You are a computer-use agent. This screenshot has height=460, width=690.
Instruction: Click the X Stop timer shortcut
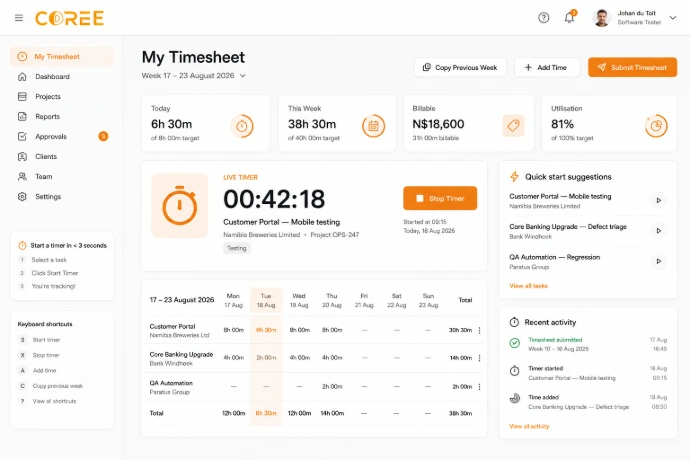coord(40,355)
